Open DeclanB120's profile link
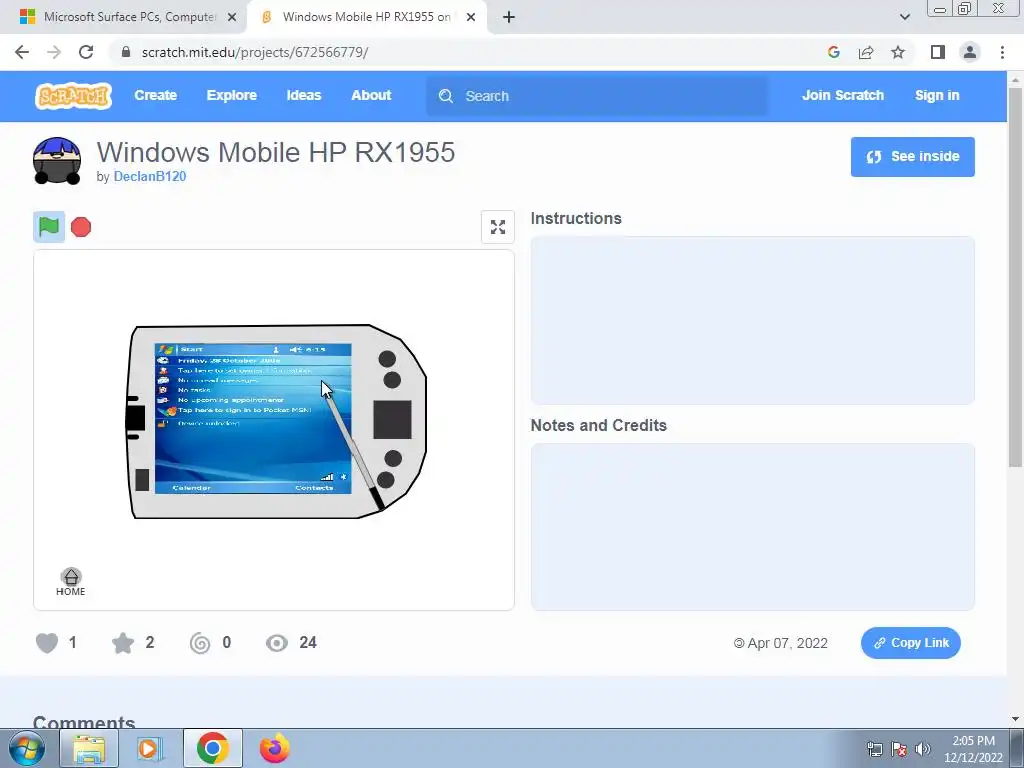This screenshot has width=1024, height=768. pyautogui.click(x=150, y=176)
